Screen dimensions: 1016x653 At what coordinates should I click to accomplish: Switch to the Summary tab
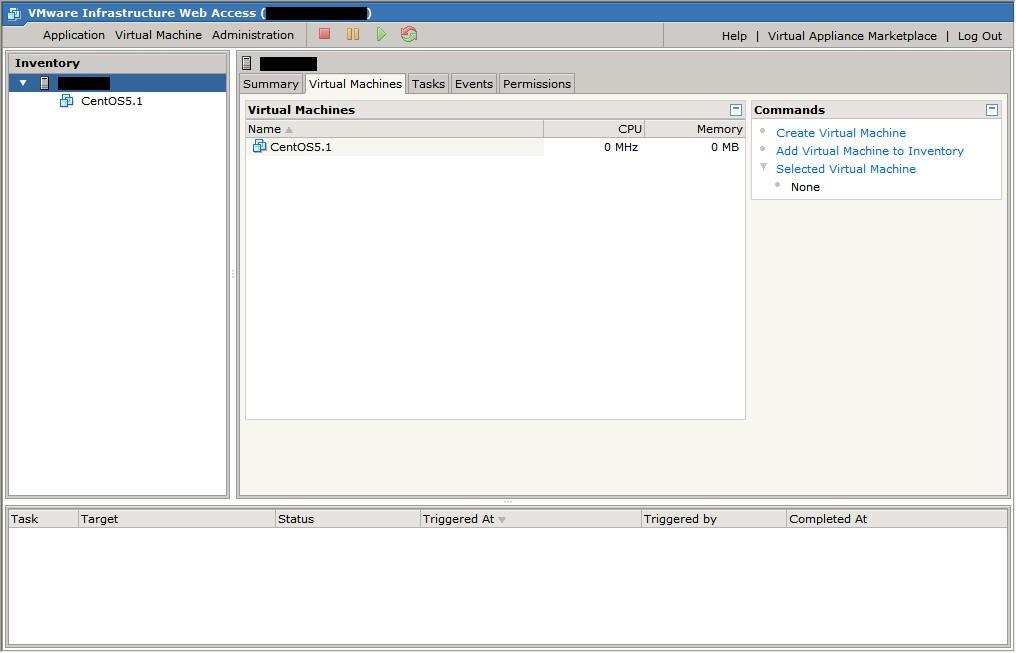coord(270,84)
